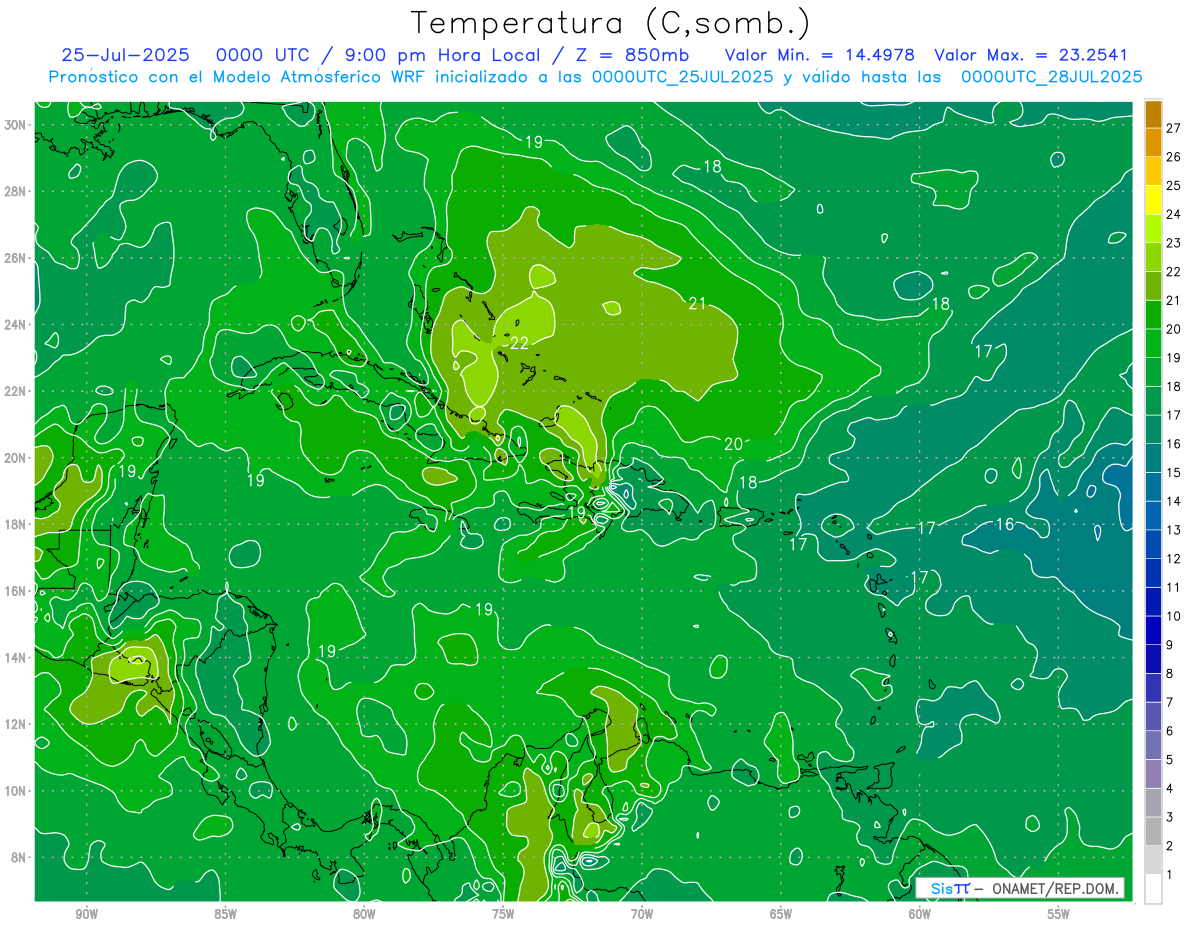1200x927 pixels.
Task: Click "Valor Min. = 14.4978" text
Action: pos(820,55)
